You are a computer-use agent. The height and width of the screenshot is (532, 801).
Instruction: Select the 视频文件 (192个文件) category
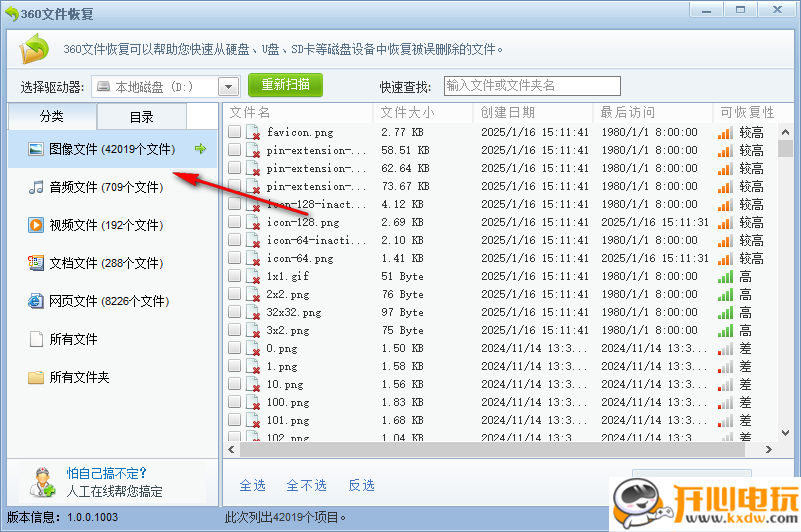click(x=112, y=225)
